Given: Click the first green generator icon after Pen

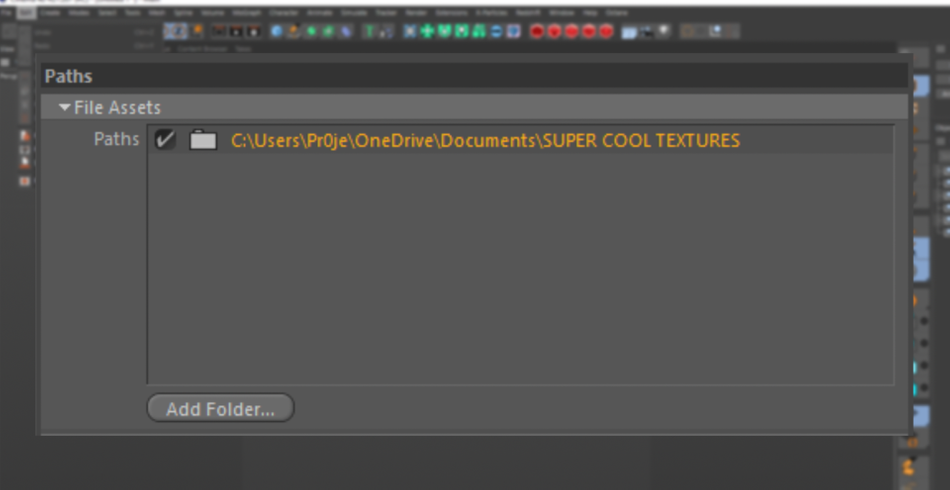Looking at the screenshot, I should (x=311, y=31).
